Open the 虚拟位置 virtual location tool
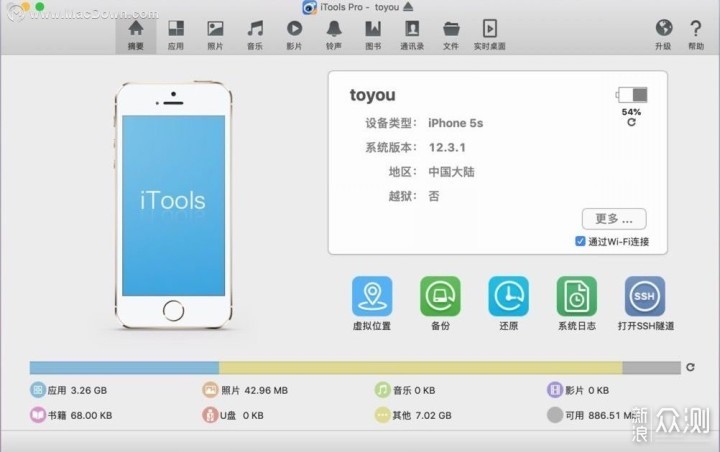Screen dimensions: 720x452 coord(371,297)
